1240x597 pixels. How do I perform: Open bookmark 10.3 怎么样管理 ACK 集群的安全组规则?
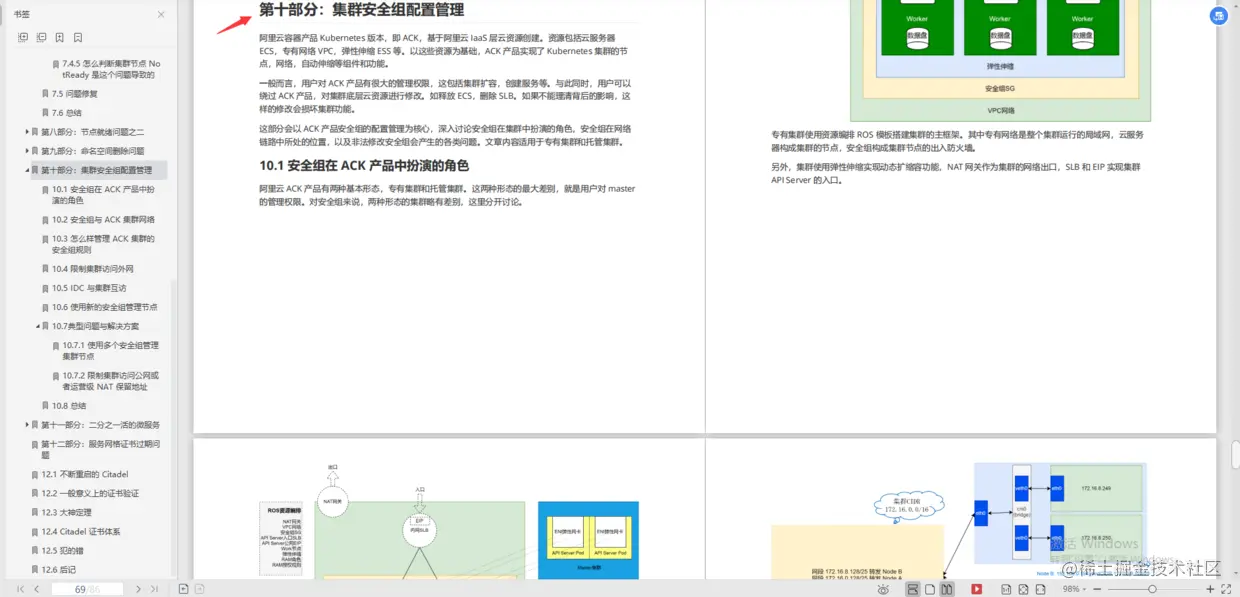pyautogui.click(x=103, y=244)
